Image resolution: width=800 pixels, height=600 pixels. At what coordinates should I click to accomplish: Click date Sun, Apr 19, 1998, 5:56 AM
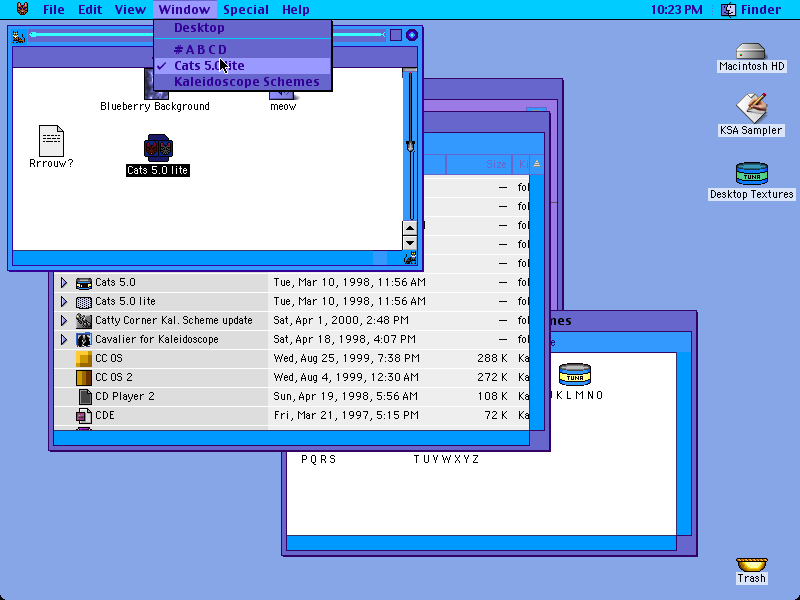click(x=345, y=396)
